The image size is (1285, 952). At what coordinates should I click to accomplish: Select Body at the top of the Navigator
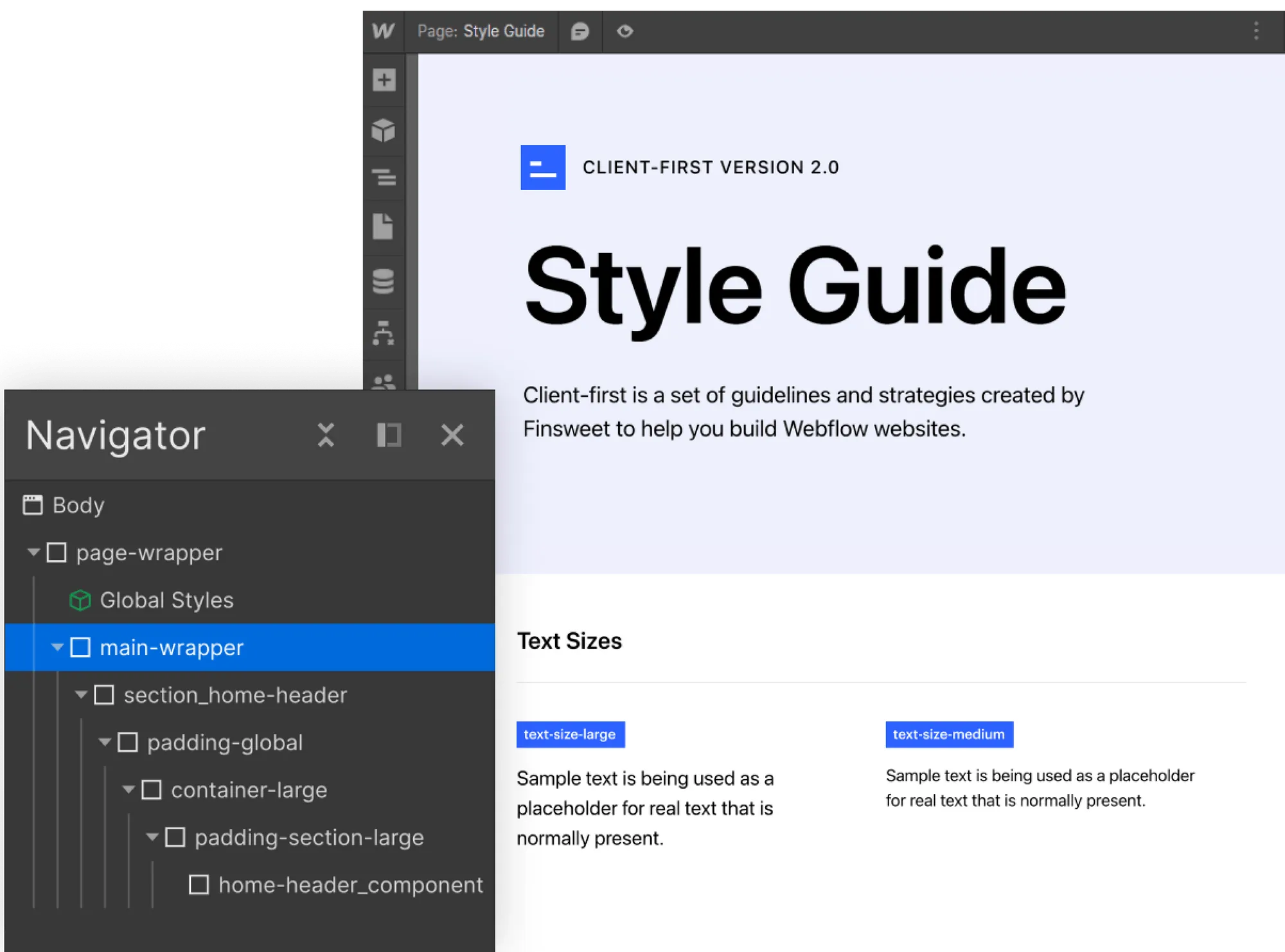pyautogui.click(x=77, y=505)
